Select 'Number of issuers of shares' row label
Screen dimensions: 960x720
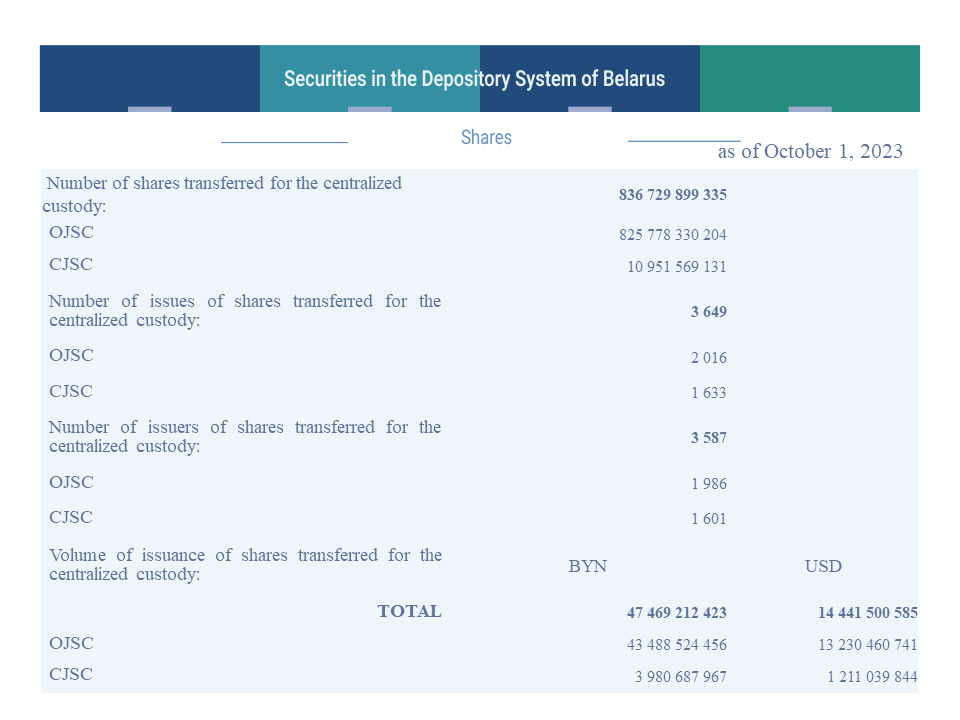pos(245,437)
